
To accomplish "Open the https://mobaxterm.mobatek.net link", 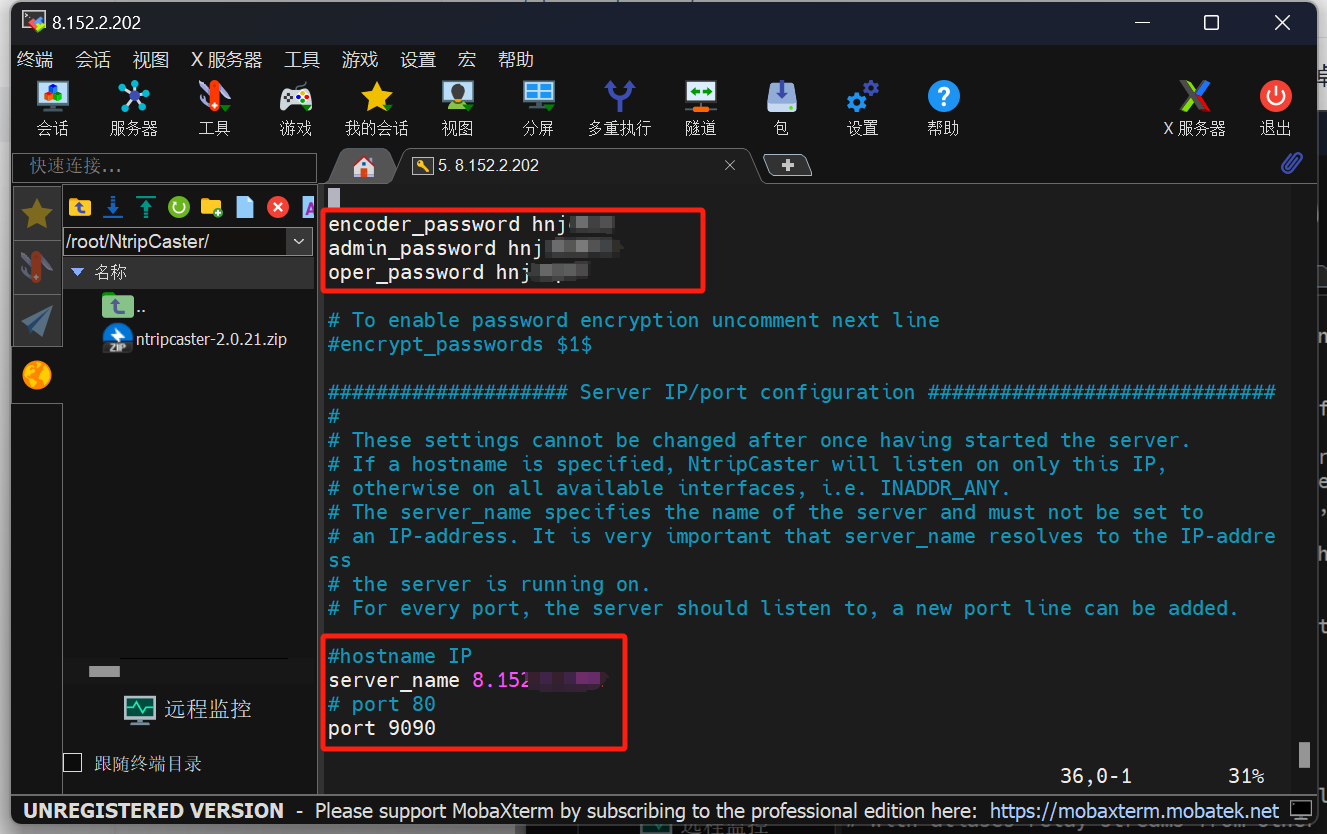I will tap(1134, 810).
